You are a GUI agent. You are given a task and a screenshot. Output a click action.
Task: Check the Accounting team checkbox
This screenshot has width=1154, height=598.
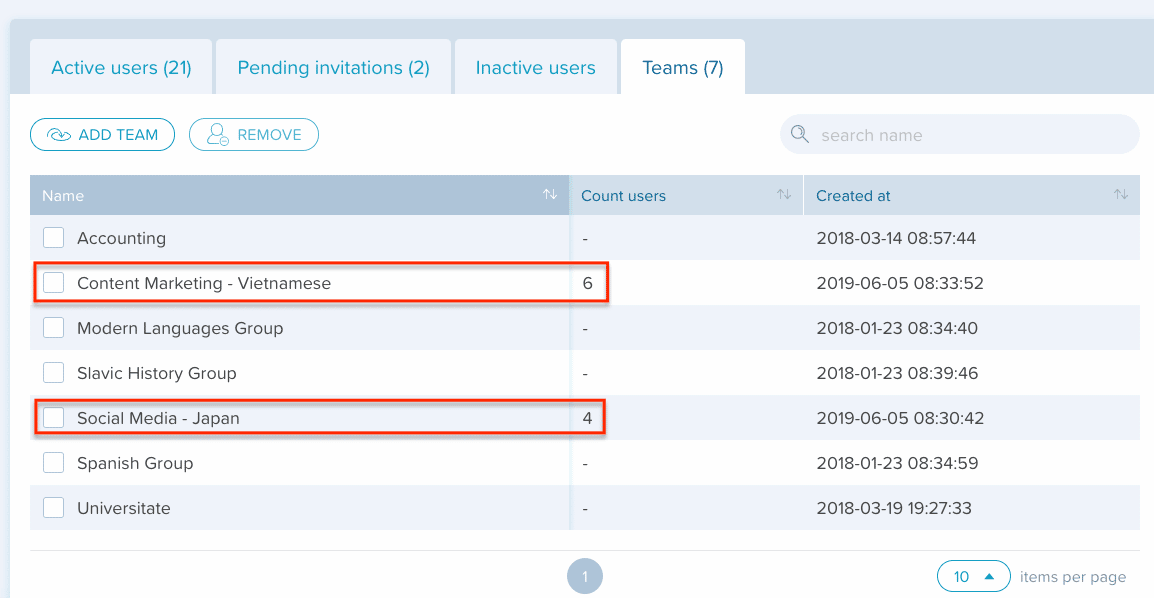coord(53,238)
